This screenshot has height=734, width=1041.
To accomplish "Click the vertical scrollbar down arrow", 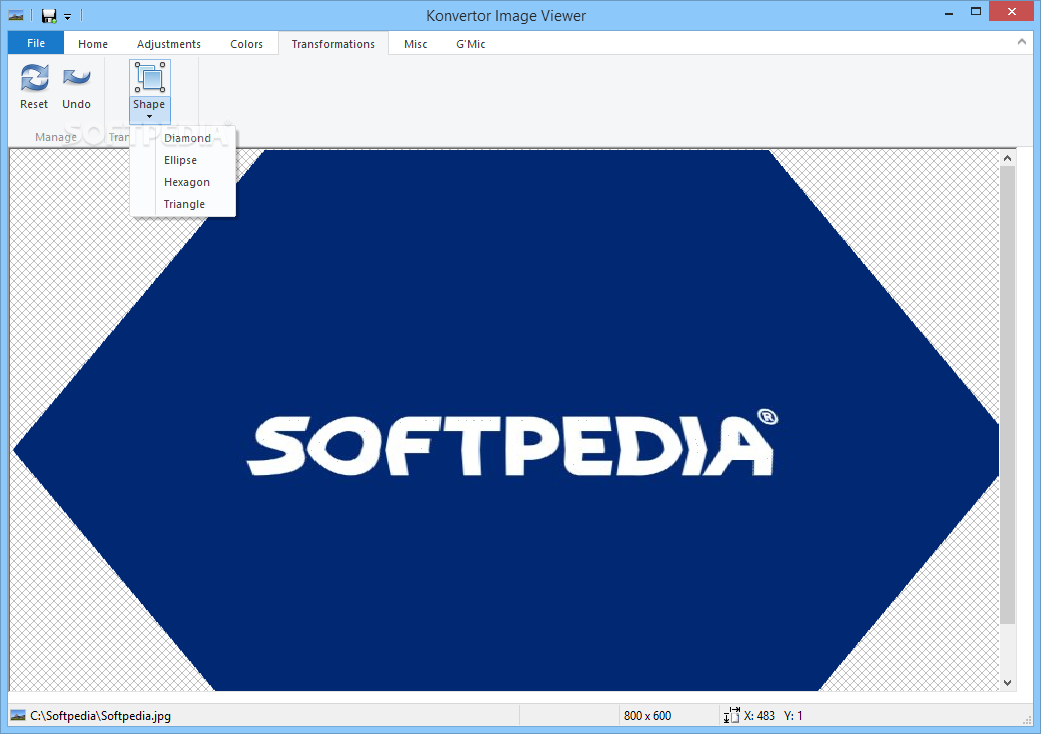I will (1007, 682).
